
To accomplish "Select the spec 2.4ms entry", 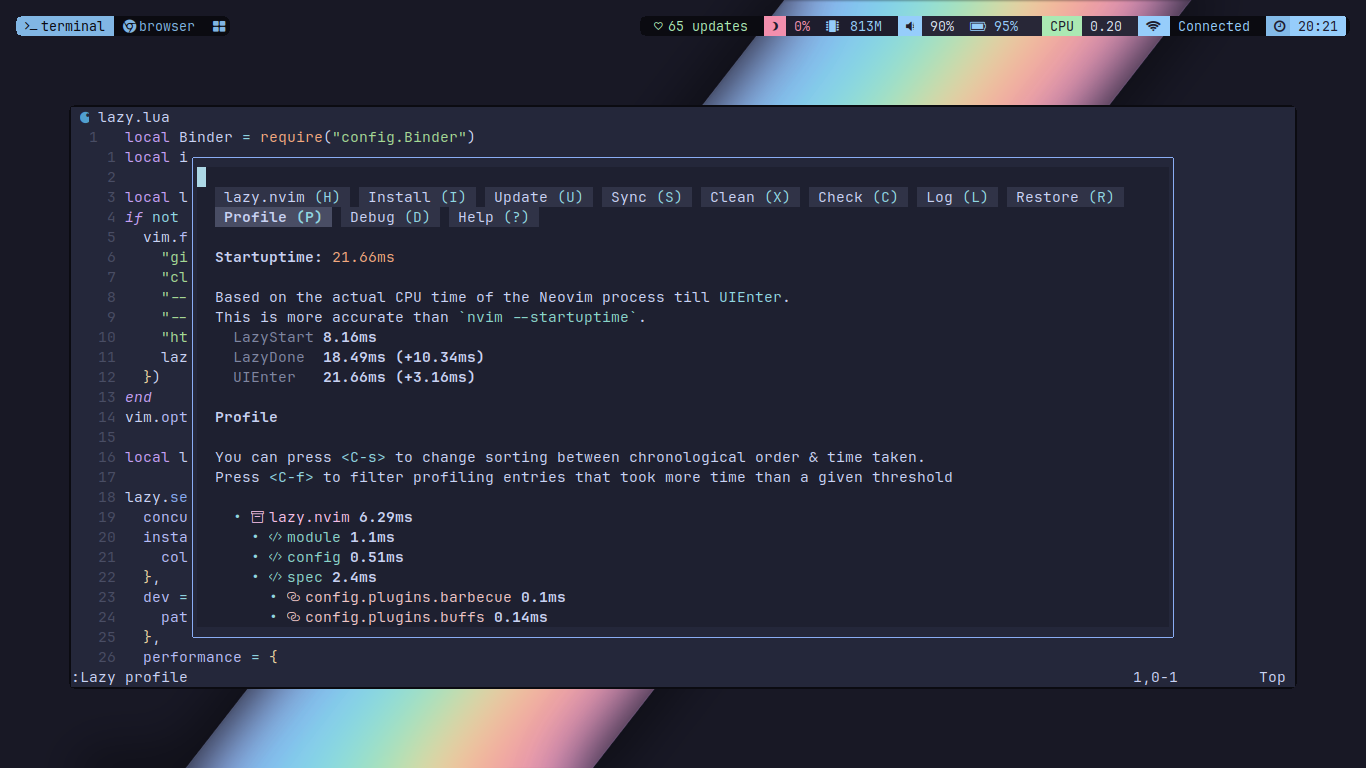I will (332, 577).
